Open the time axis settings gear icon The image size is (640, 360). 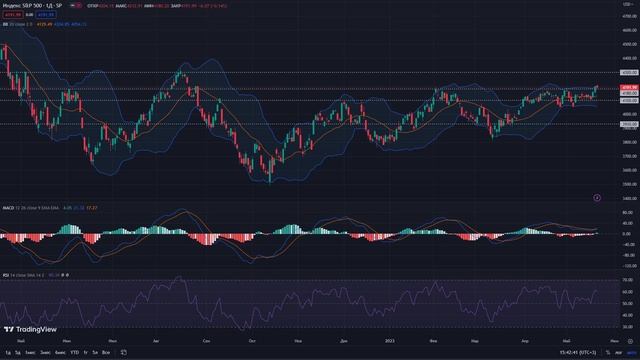(x=631, y=341)
